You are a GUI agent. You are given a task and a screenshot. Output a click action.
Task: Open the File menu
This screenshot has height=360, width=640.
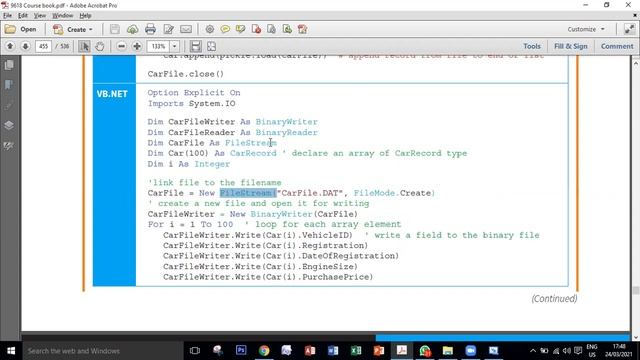[7, 16]
